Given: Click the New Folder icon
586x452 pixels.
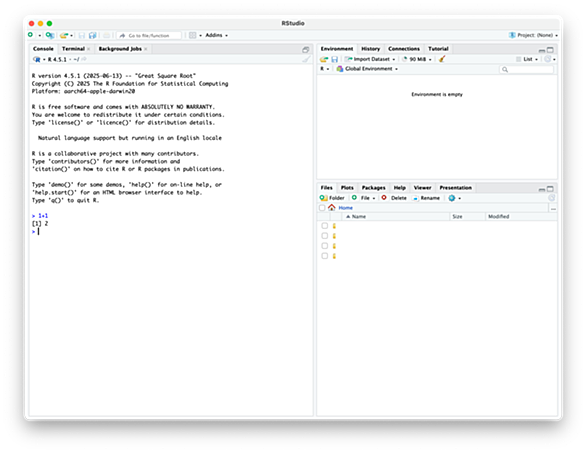Looking at the screenshot, I should (332, 198).
